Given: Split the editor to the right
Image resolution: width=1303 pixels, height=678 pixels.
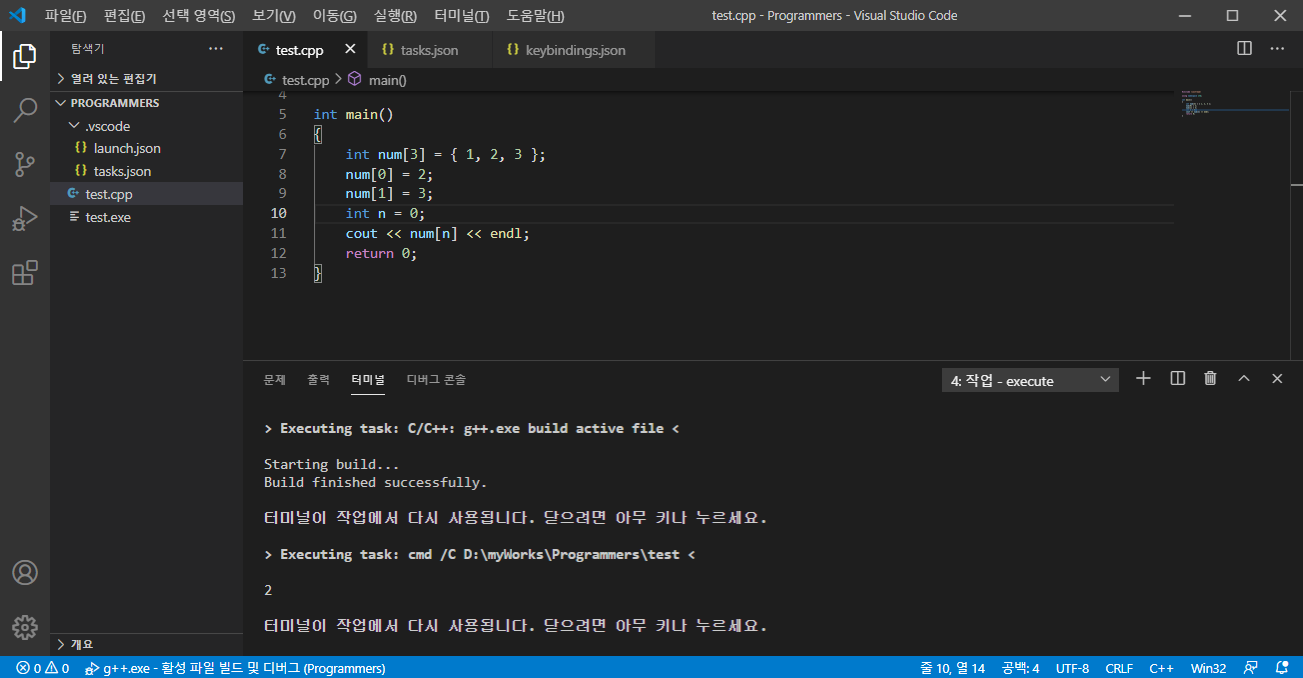Looking at the screenshot, I should (1245, 48).
